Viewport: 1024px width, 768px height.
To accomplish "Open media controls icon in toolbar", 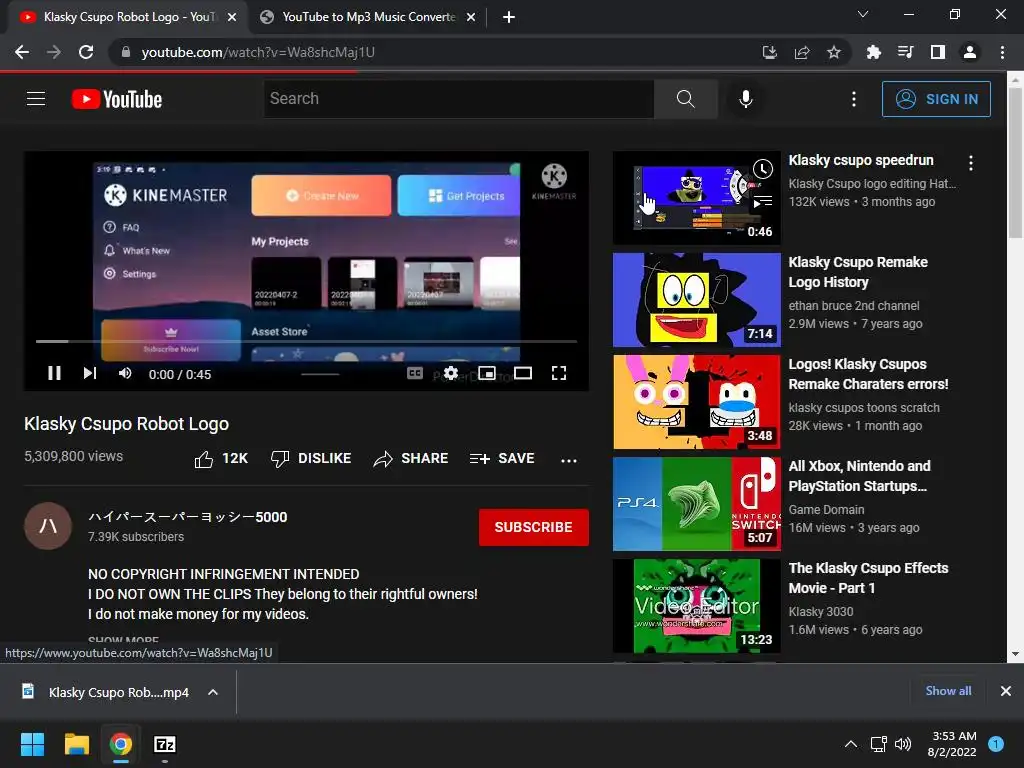I will (905, 52).
